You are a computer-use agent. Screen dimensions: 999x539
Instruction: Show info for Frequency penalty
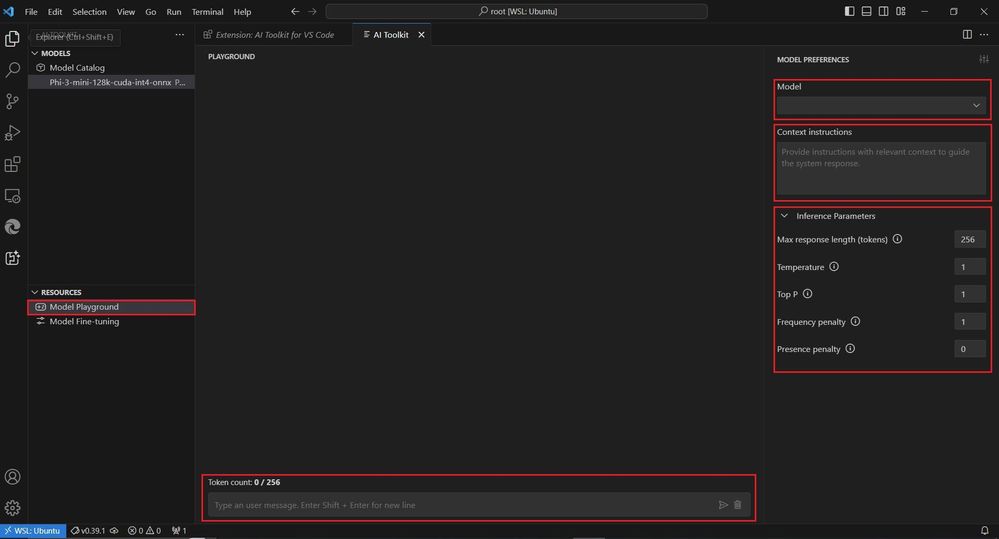point(855,321)
